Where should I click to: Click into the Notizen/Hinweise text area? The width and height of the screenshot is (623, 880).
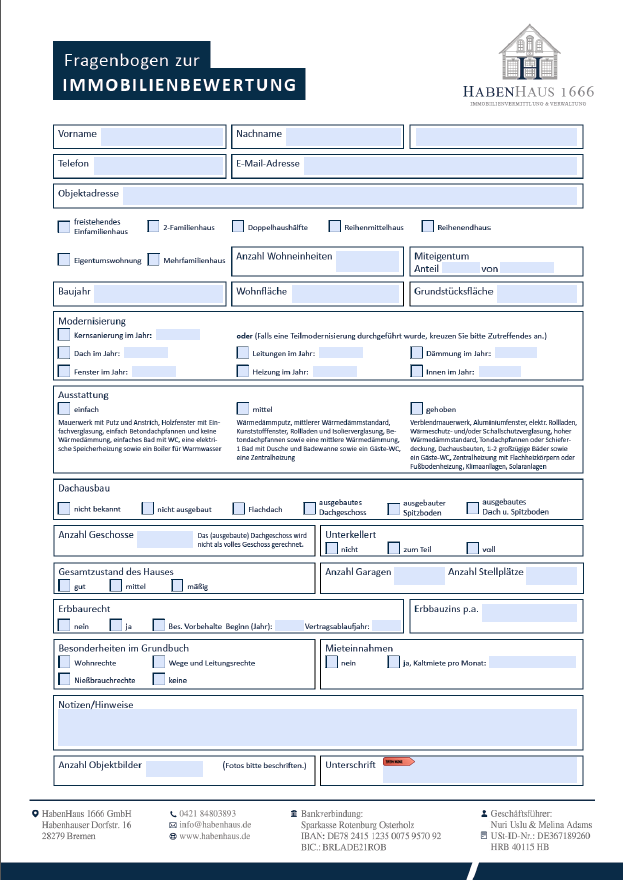point(316,727)
